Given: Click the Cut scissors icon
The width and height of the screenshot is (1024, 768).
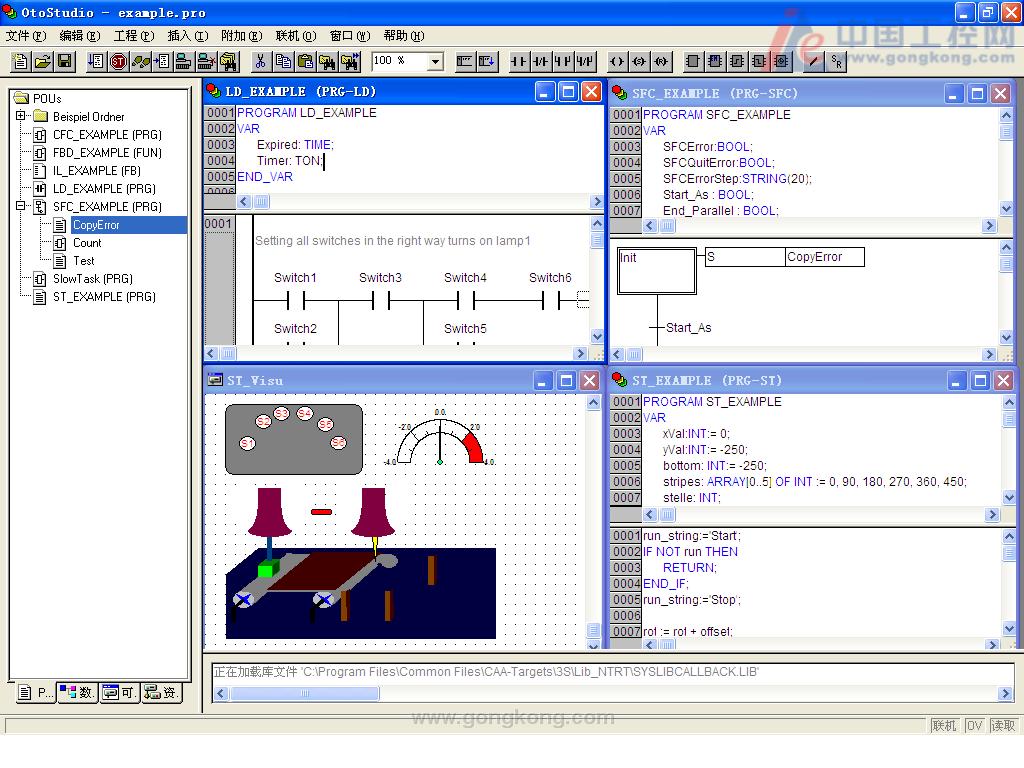Looking at the screenshot, I should 260,62.
